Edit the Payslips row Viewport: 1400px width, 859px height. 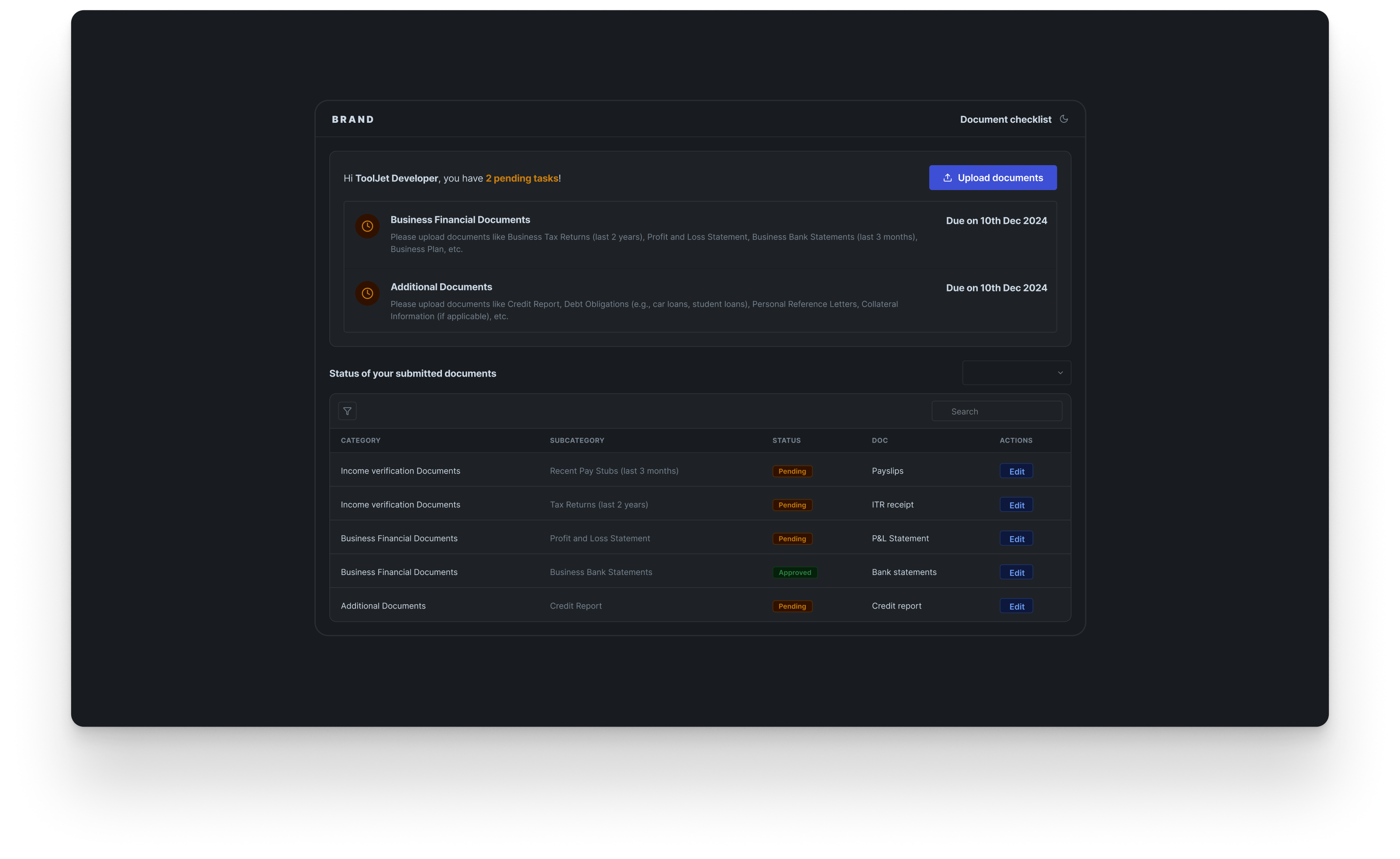click(x=1017, y=471)
